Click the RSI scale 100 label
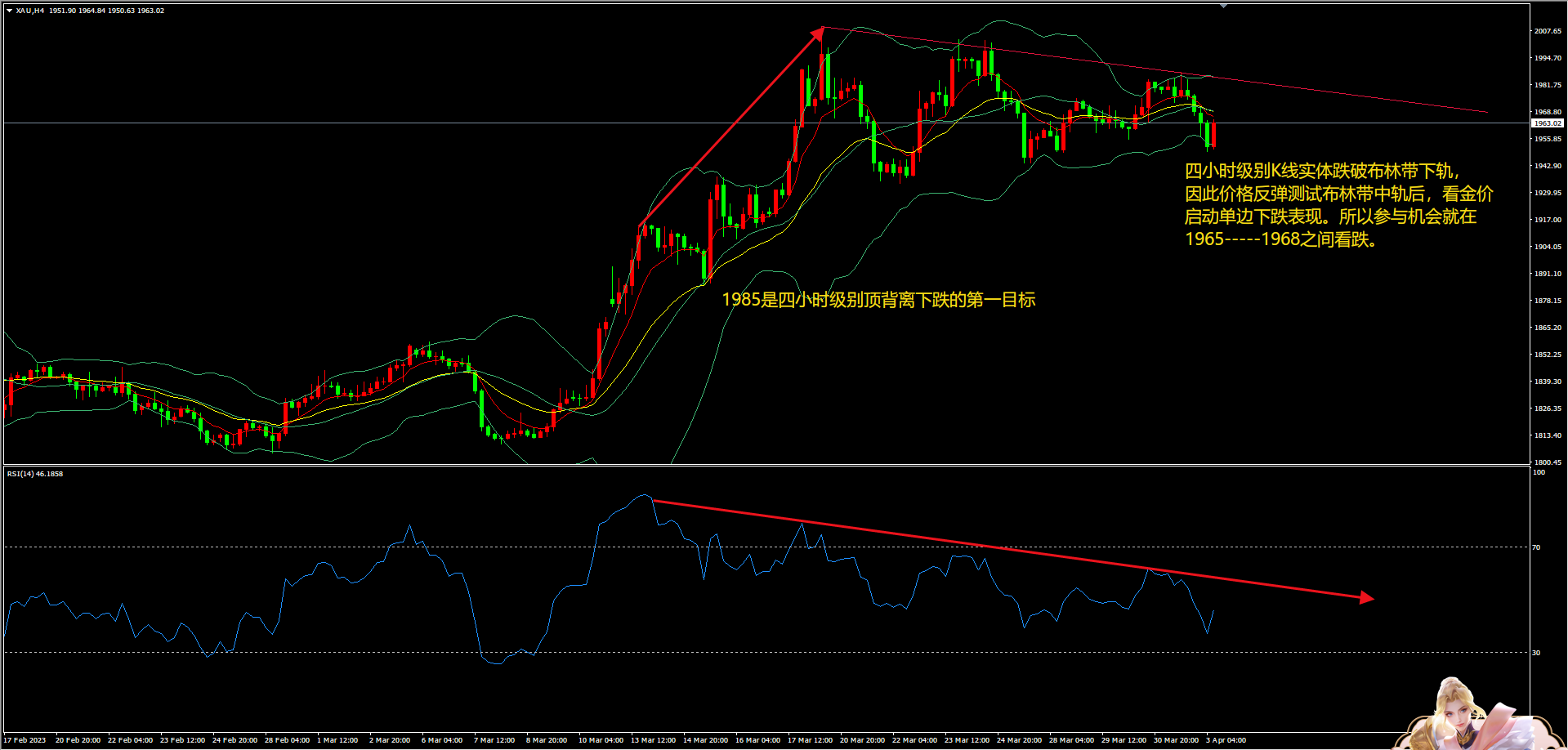Viewport: 1568px width, 750px height. tap(1539, 472)
